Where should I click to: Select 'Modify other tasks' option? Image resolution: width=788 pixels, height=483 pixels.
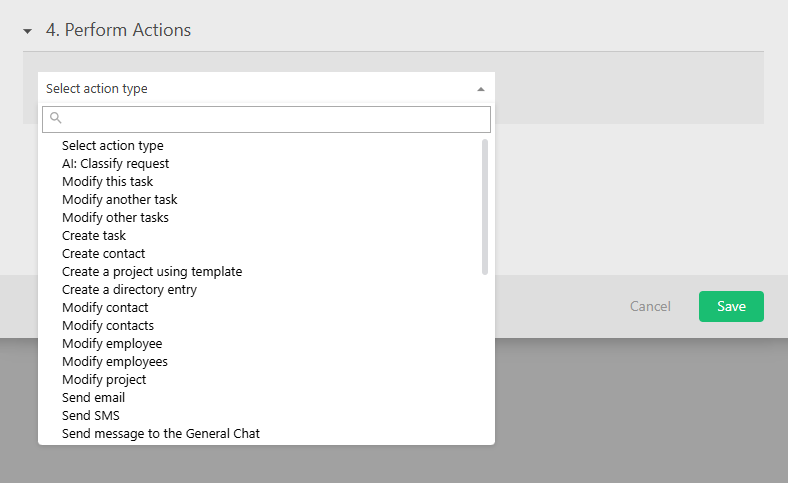[115, 218]
